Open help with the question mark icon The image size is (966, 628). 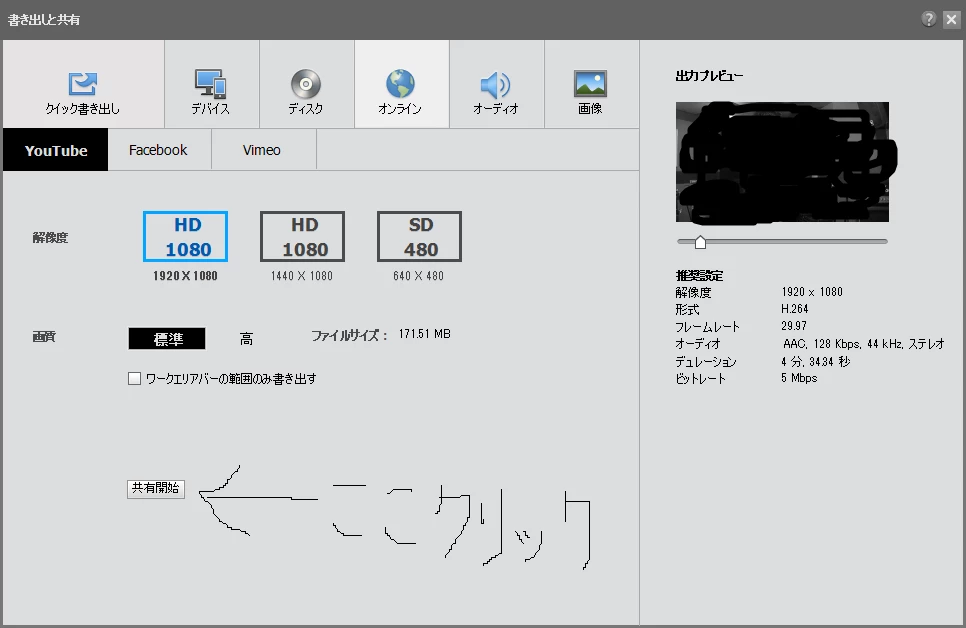[928, 19]
